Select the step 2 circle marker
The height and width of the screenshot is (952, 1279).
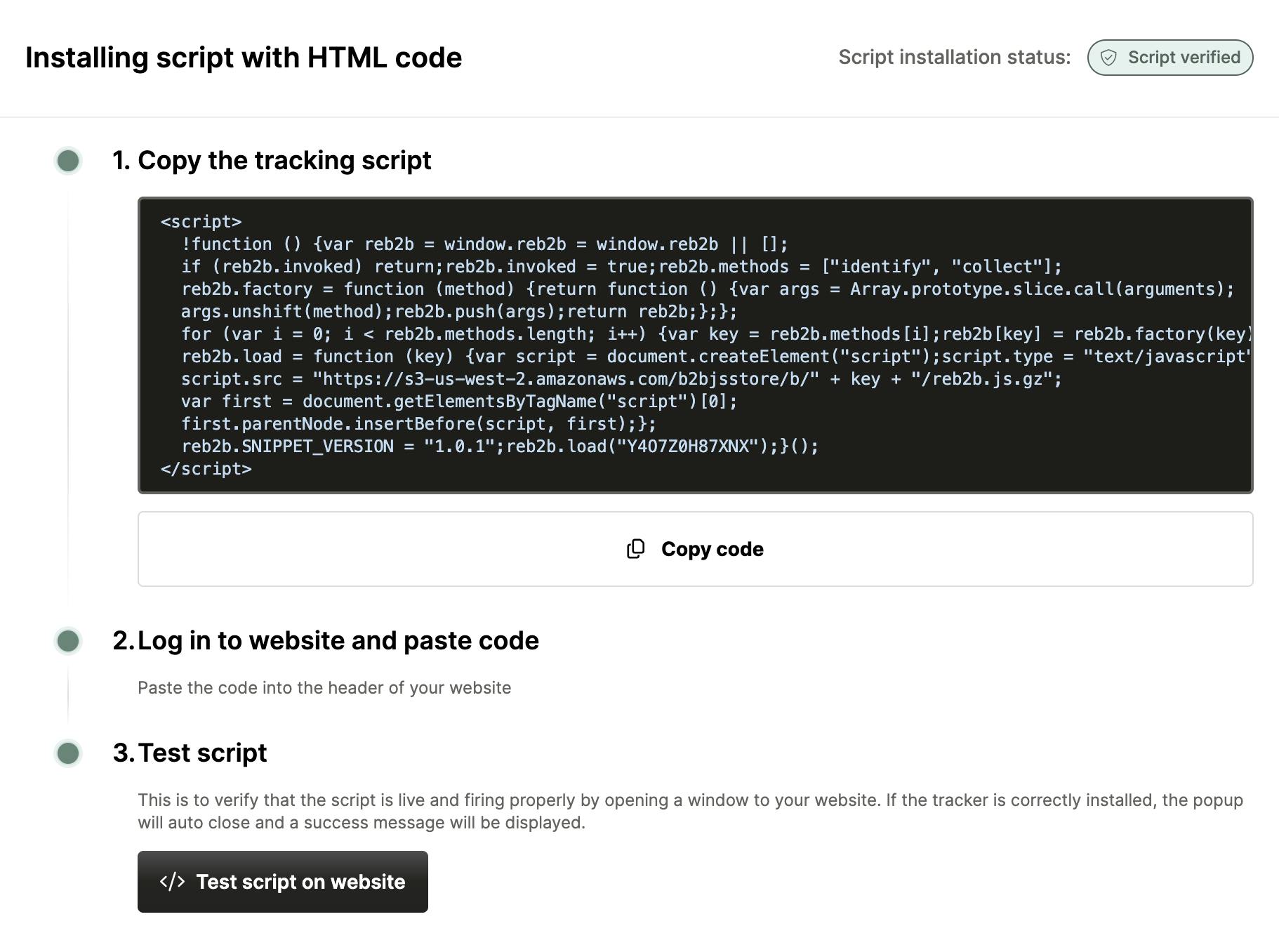coord(68,641)
